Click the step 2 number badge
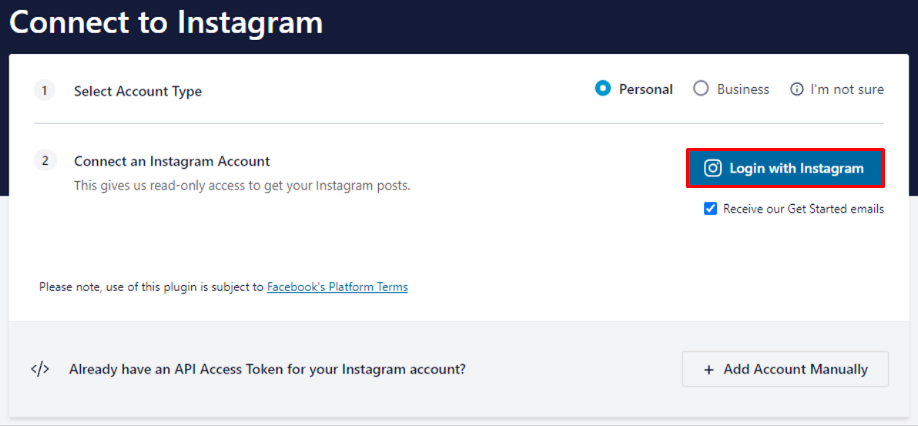Screen dimensions: 918x426 point(45,161)
